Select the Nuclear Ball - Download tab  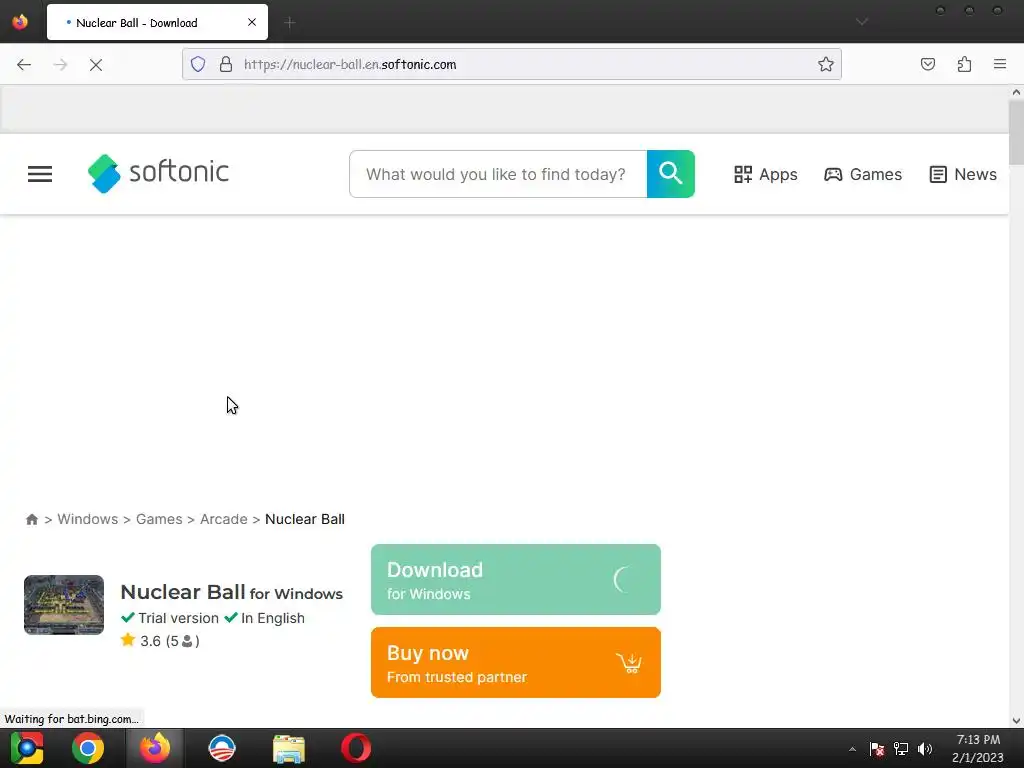click(157, 22)
